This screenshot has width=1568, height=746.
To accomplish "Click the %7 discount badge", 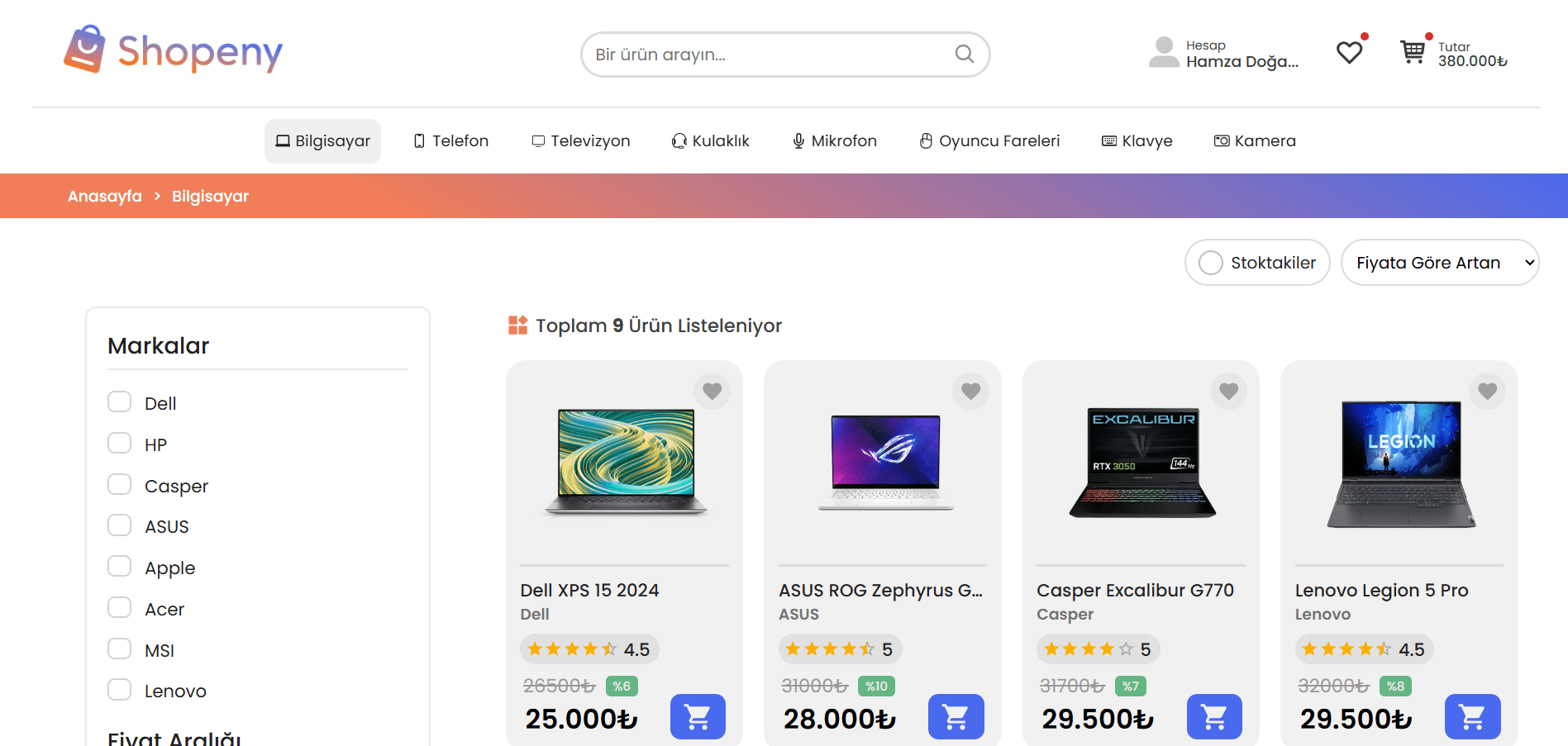I will pos(1131,687).
